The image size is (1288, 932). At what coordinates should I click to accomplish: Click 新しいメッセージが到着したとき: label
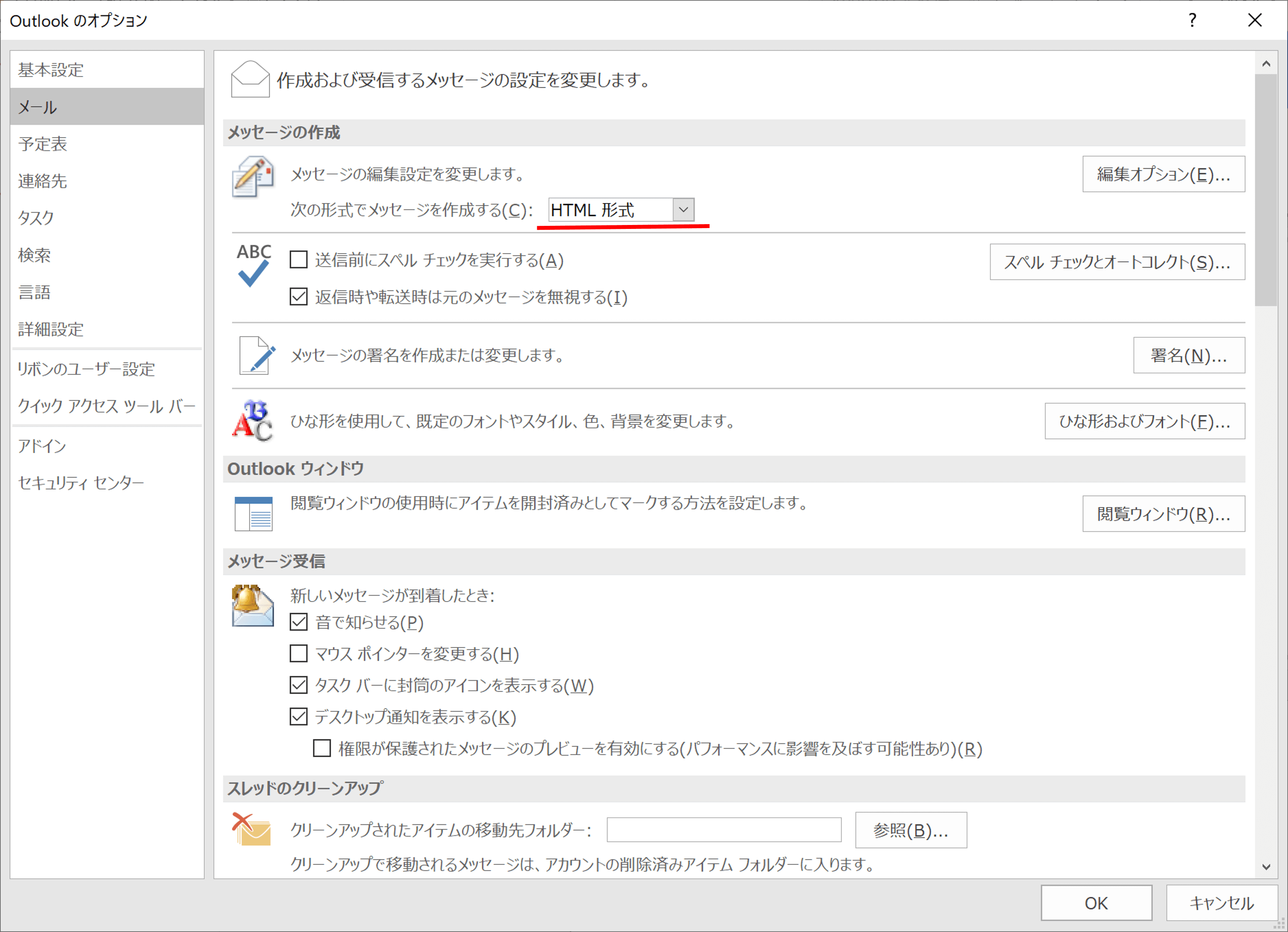click(392, 595)
